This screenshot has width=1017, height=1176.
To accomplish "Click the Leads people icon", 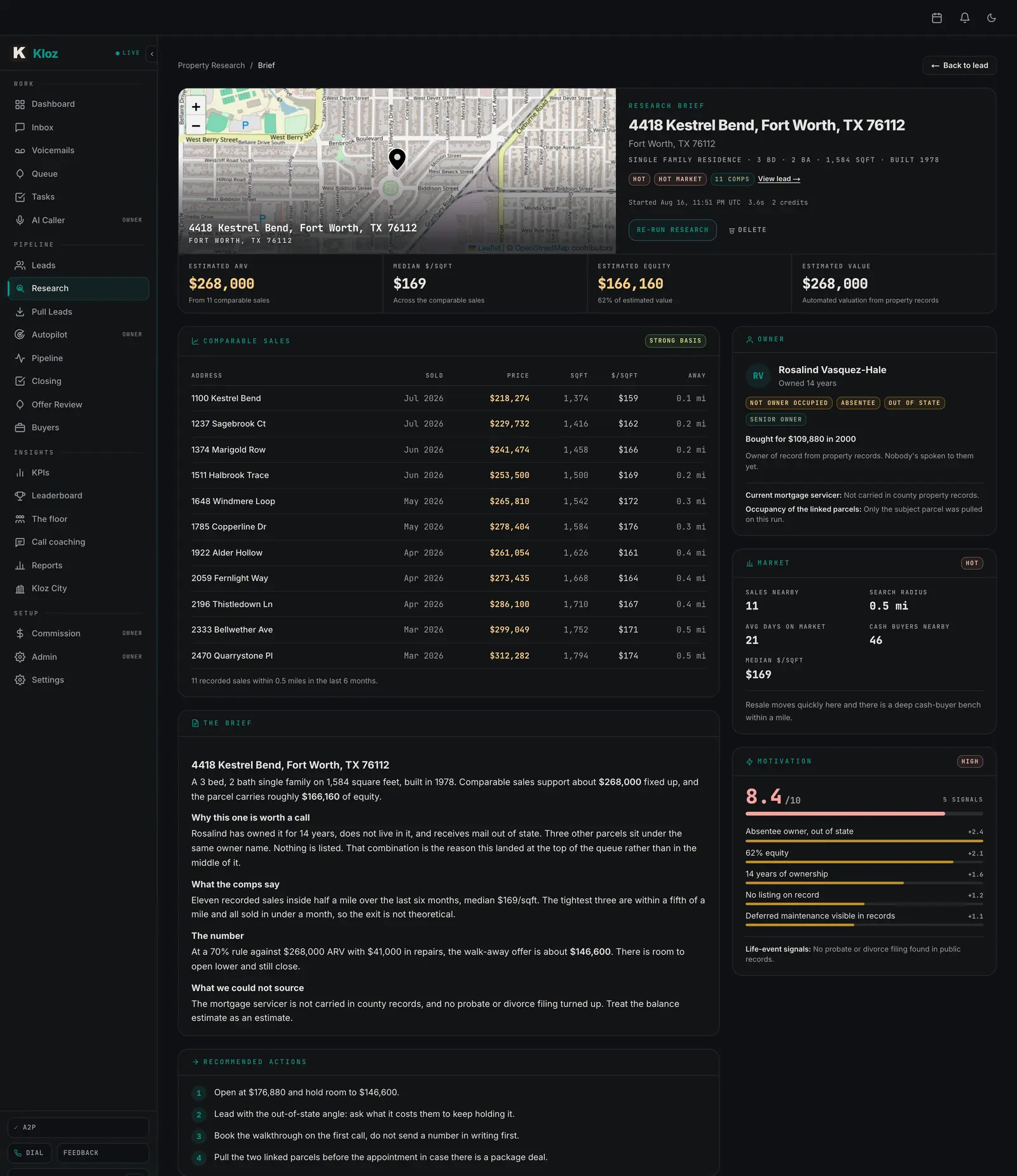I will click(x=20, y=265).
